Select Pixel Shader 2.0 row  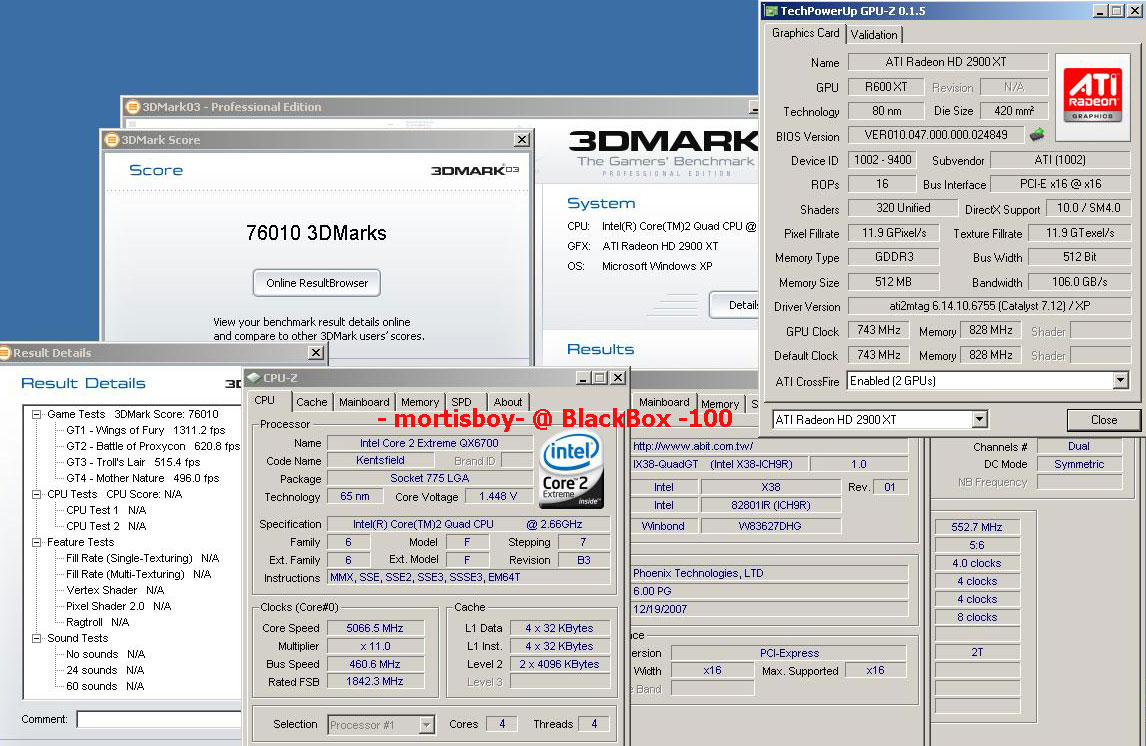pos(118,606)
